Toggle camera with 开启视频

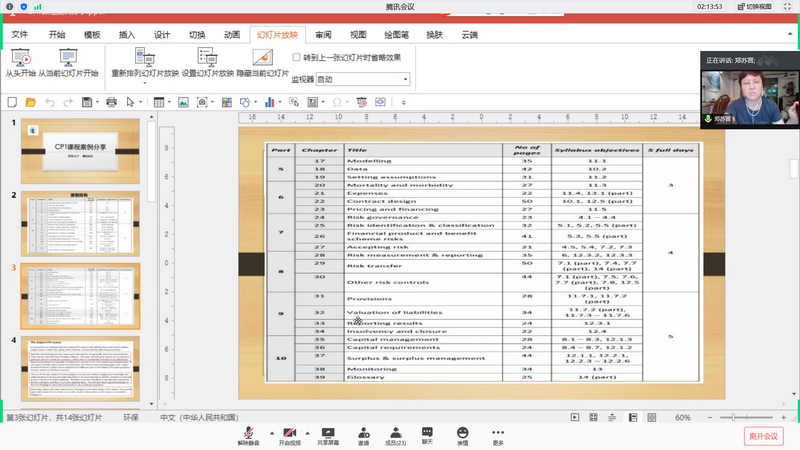(x=289, y=430)
